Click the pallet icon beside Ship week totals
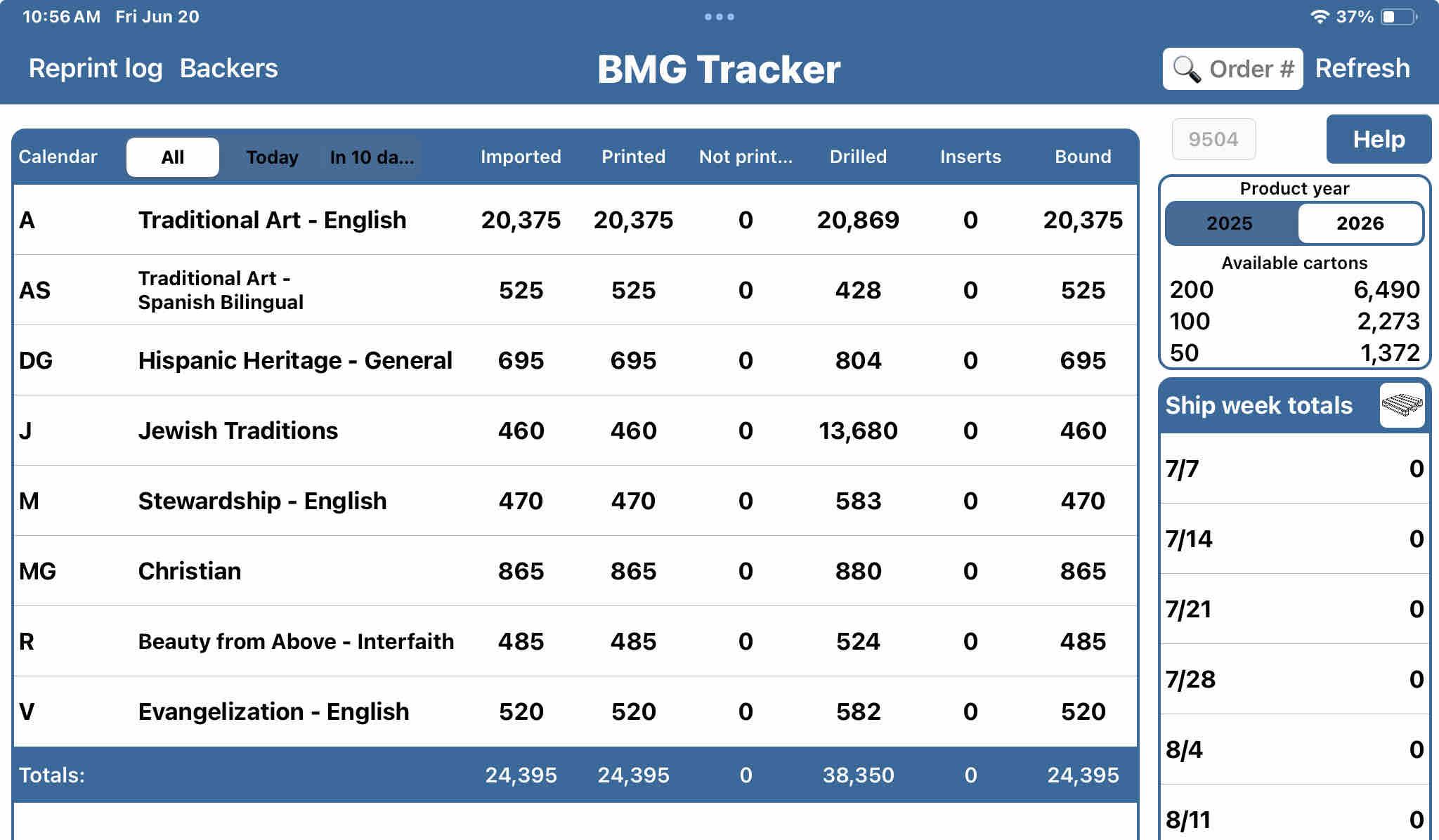This screenshot has width=1439, height=840. [1402, 405]
